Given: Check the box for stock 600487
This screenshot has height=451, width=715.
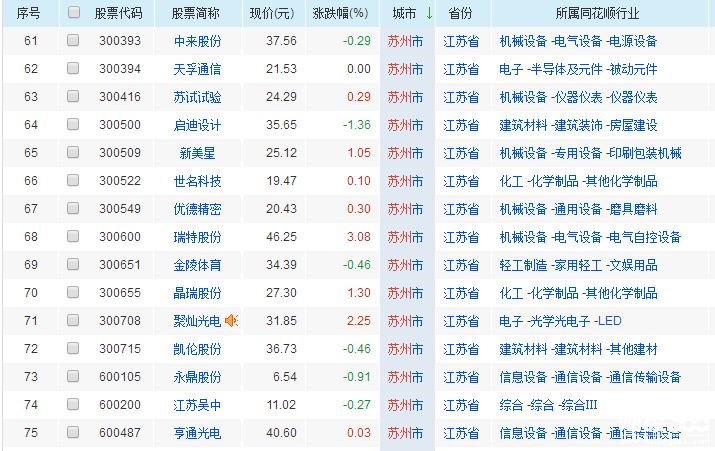Looking at the screenshot, I should (73, 432).
